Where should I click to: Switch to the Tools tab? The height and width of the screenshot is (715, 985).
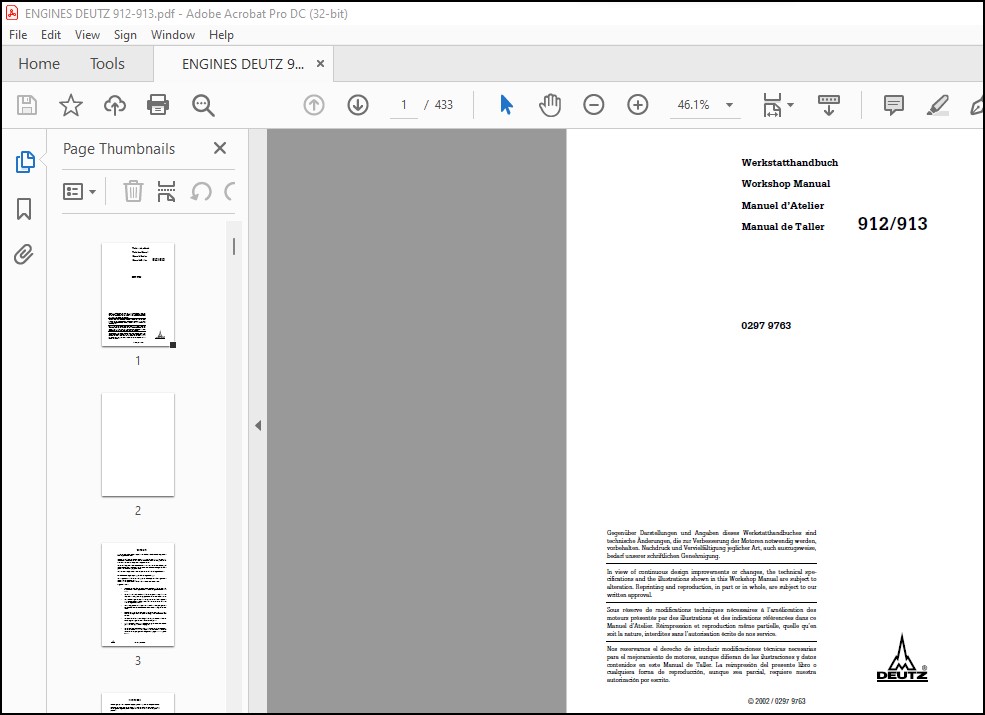(107, 63)
